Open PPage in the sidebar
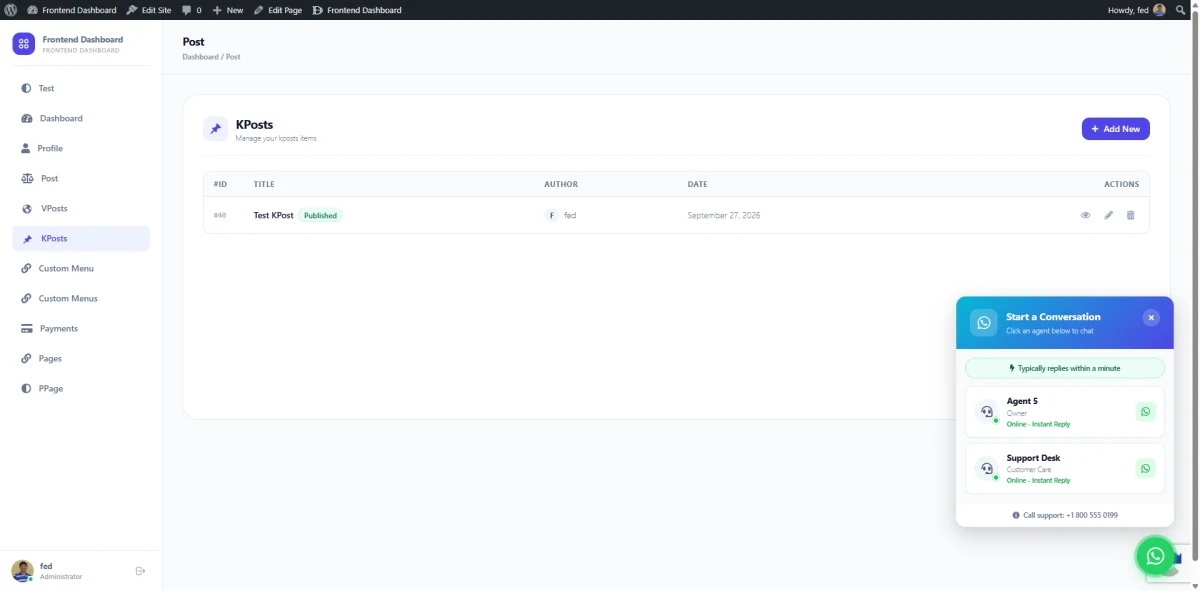Screen dimensions: 1200x591 click(81, 388)
